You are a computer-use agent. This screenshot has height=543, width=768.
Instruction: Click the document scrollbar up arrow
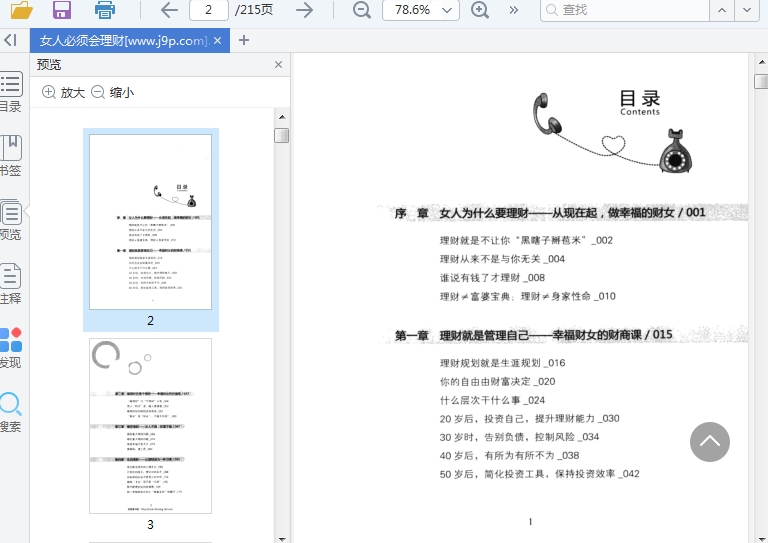point(762,62)
